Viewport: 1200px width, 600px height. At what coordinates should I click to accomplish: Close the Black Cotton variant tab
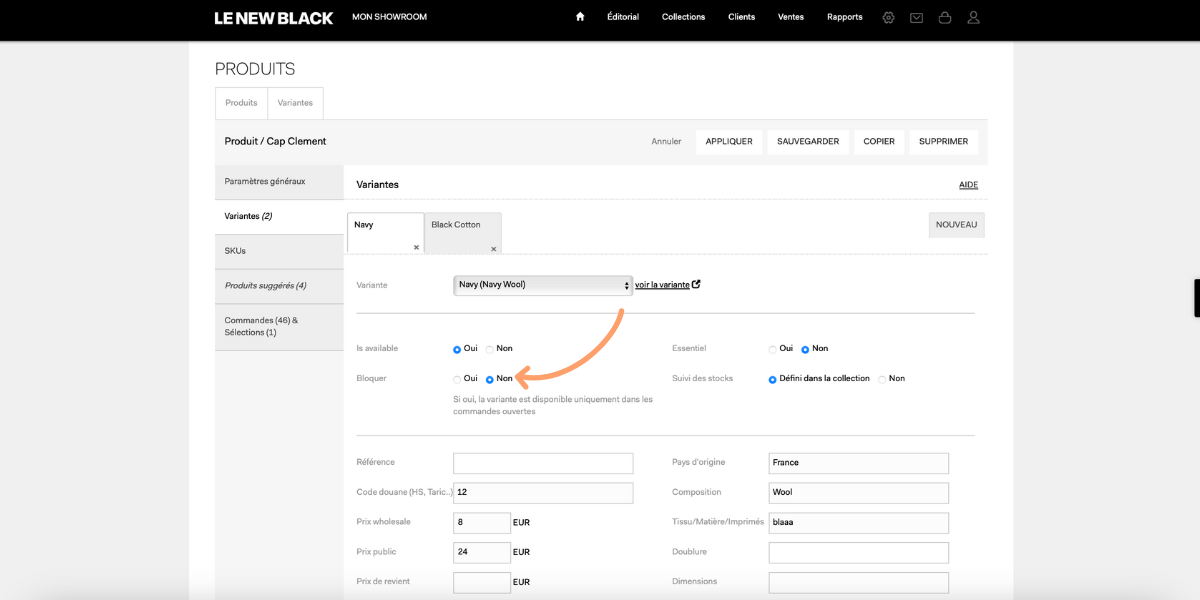point(493,248)
